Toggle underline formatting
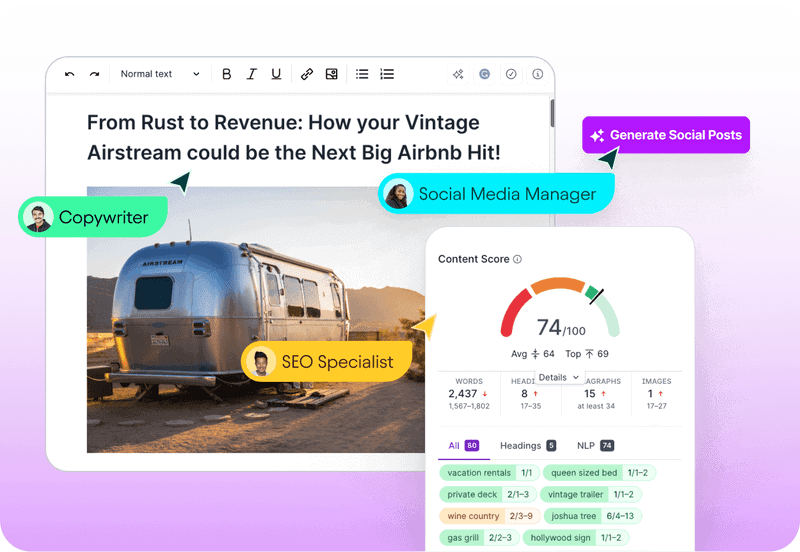Viewport: 800px width, 552px height. point(276,74)
